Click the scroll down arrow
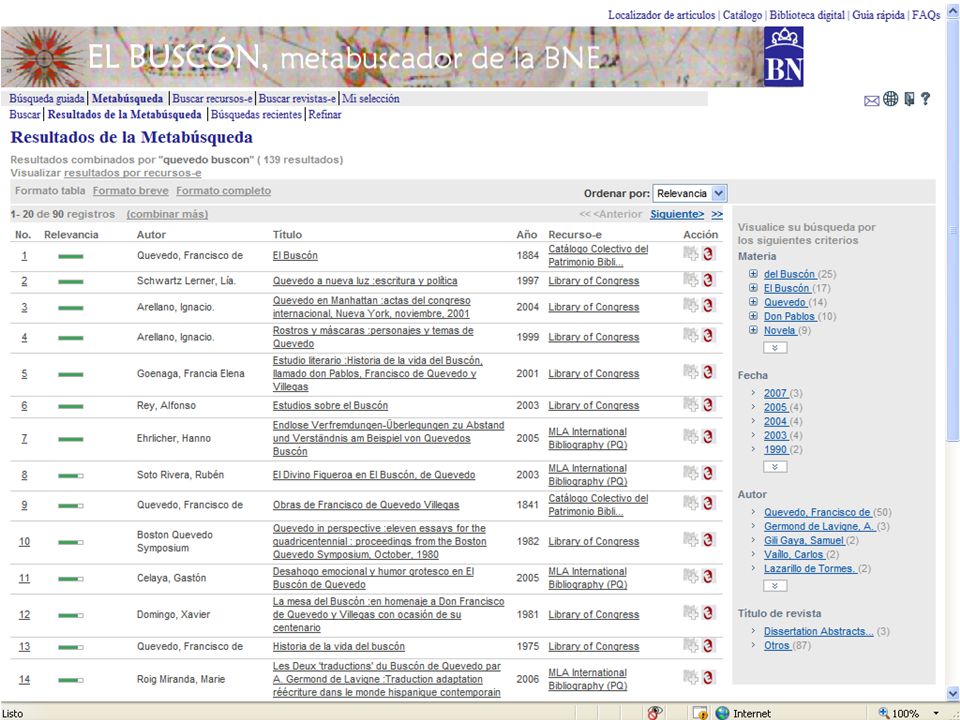Viewport: 960px width, 720px height. [x=953, y=693]
